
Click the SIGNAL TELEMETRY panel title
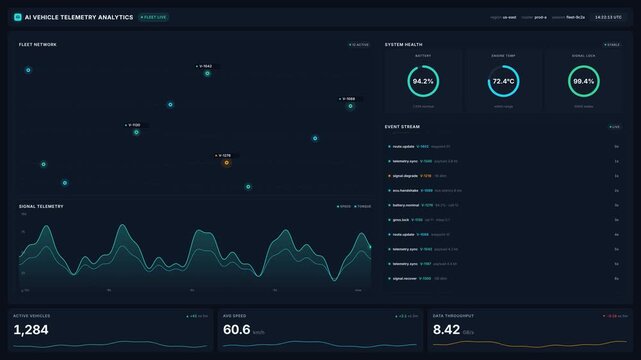41,206
